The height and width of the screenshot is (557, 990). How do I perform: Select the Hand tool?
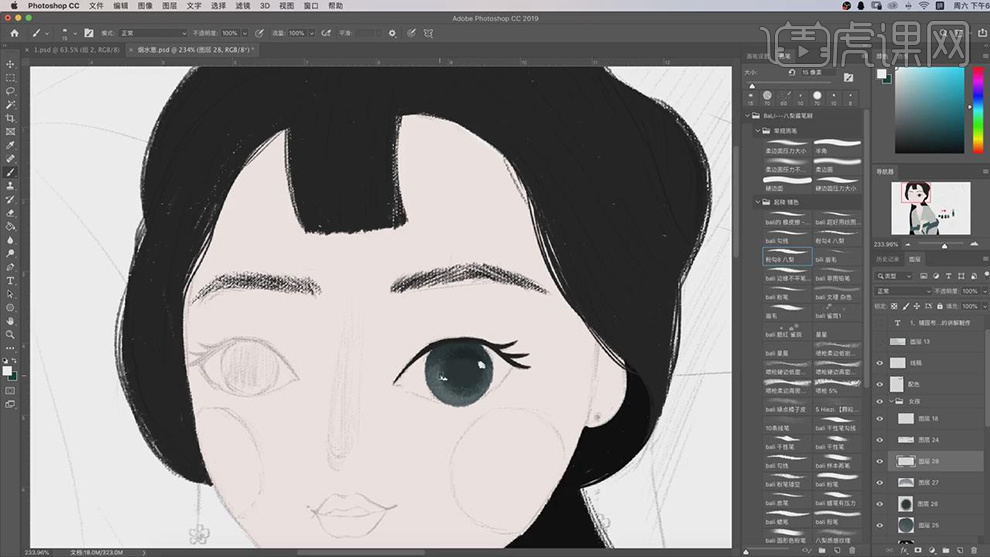(10, 321)
